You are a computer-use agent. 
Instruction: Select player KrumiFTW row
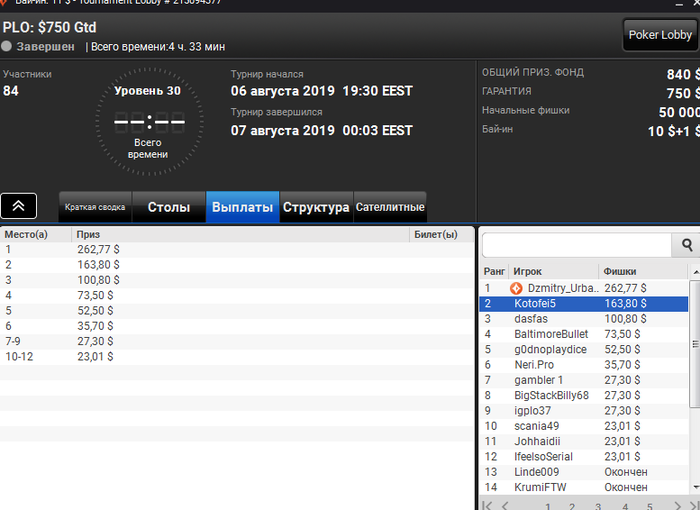[584, 487]
